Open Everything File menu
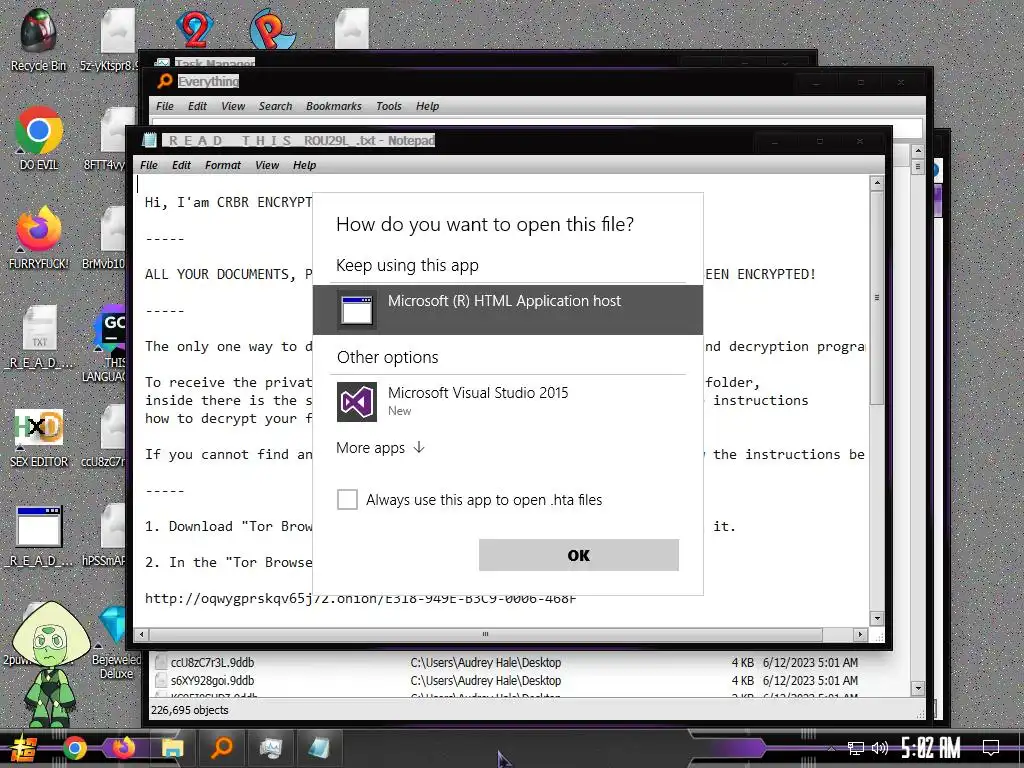This screenshot has height=768, width=1024. pos(165,106)
